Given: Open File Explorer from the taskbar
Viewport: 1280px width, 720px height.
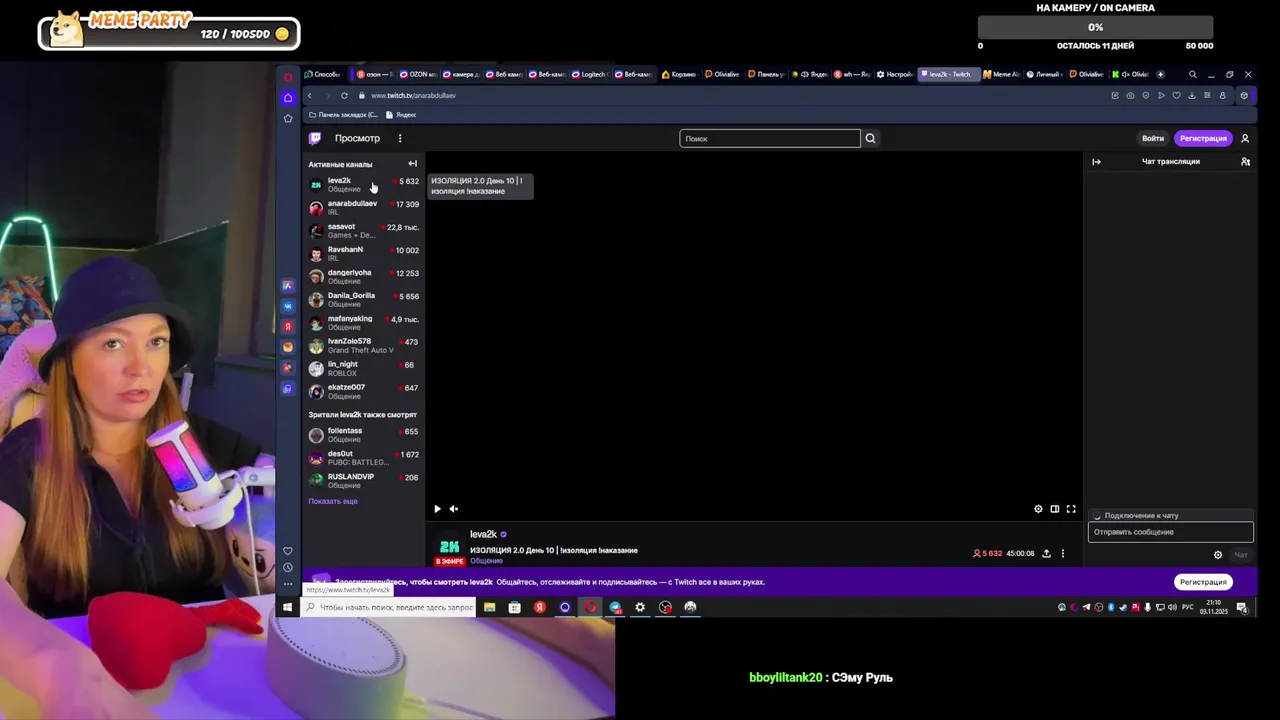Looking at the screenshot, I should (489, 607).
